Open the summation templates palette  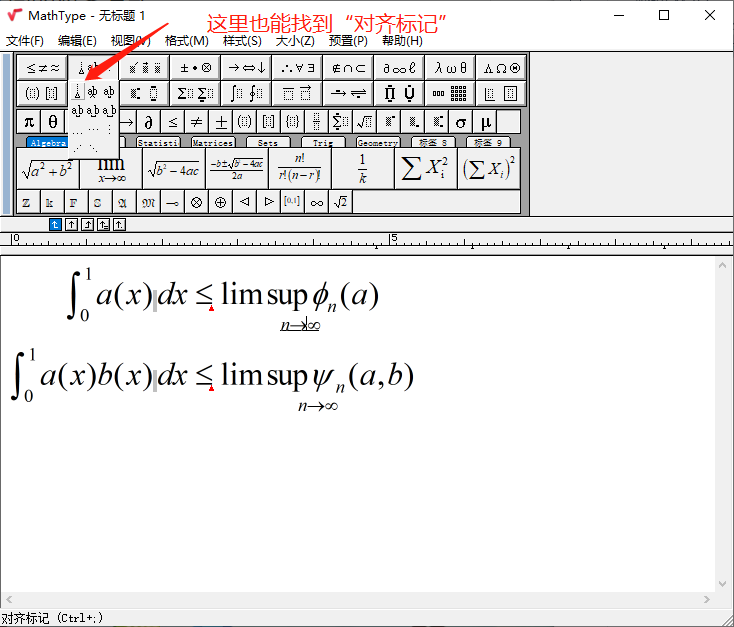[x=195, y=94]
